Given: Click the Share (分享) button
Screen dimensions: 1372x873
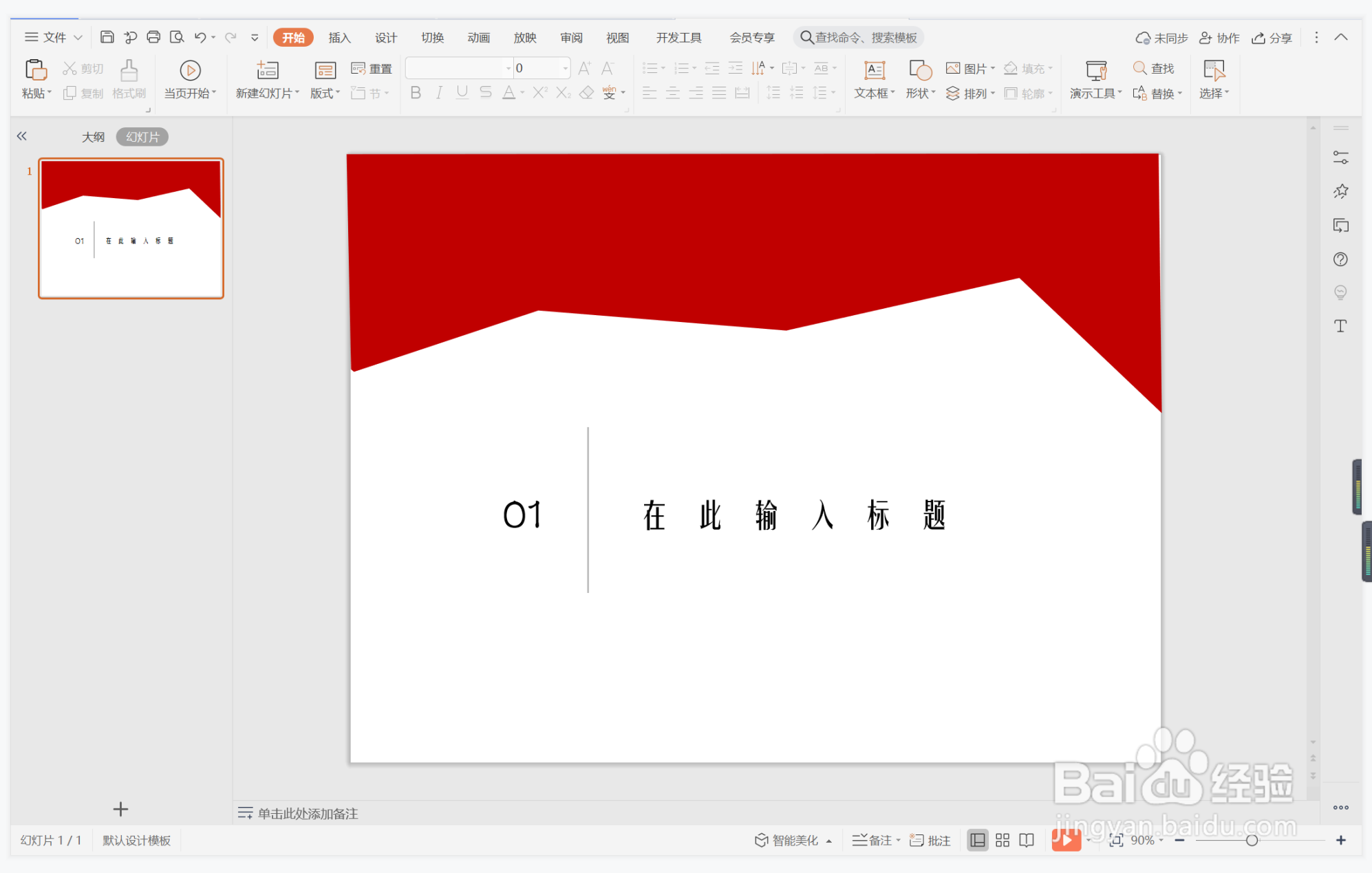Looking at the screenshot, I should tap(1272, 38).
